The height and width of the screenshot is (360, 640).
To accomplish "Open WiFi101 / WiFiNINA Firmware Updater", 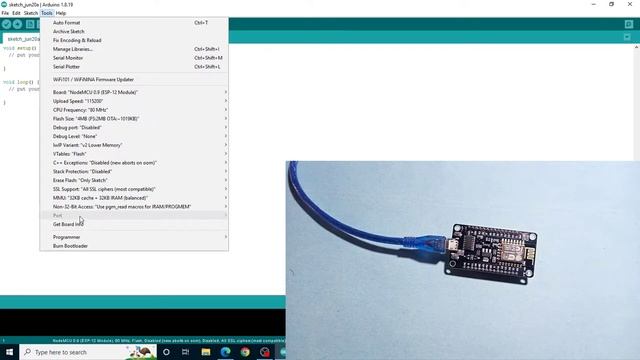I will (x=134, y=80).
